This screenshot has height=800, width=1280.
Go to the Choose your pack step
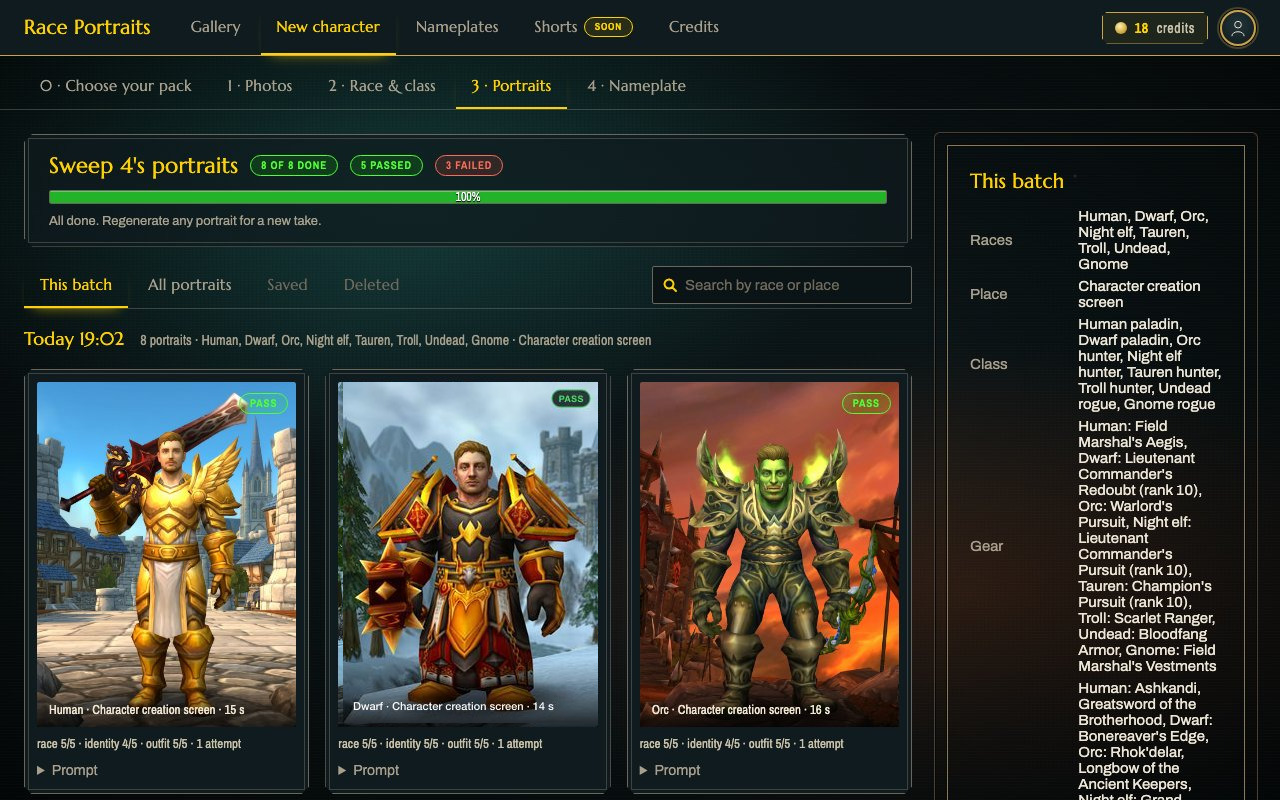click(x=116, y=86)
